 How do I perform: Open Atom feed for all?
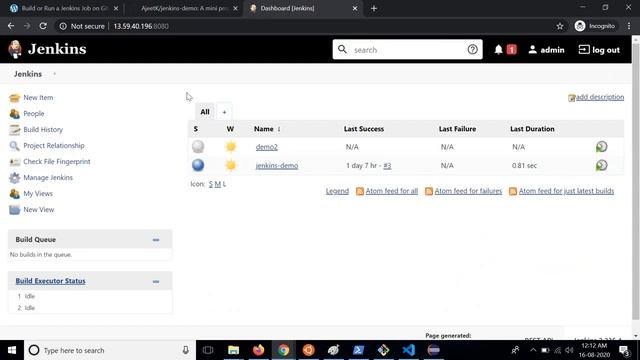391,191
